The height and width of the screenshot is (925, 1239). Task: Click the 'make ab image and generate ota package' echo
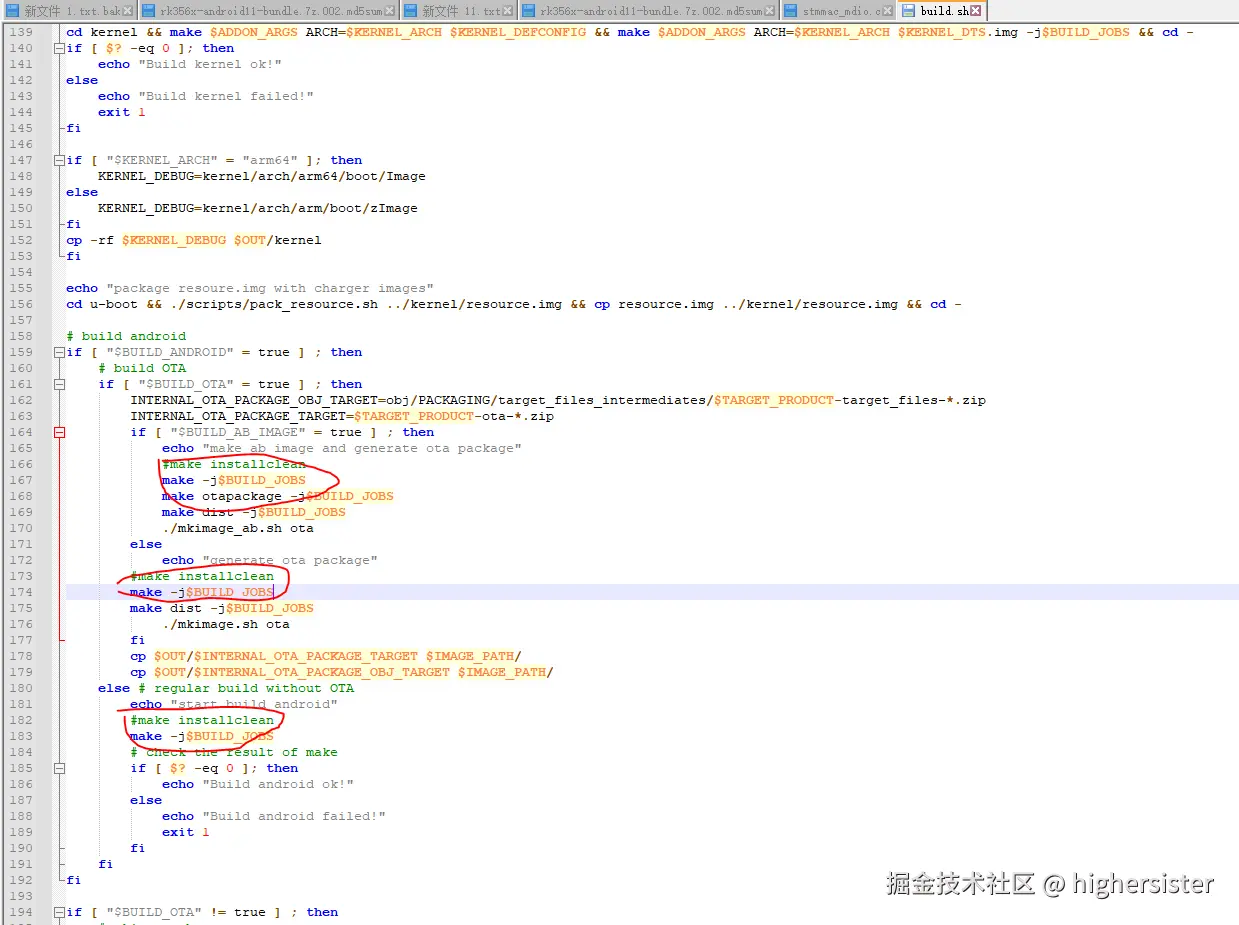[x=341, y=448]
